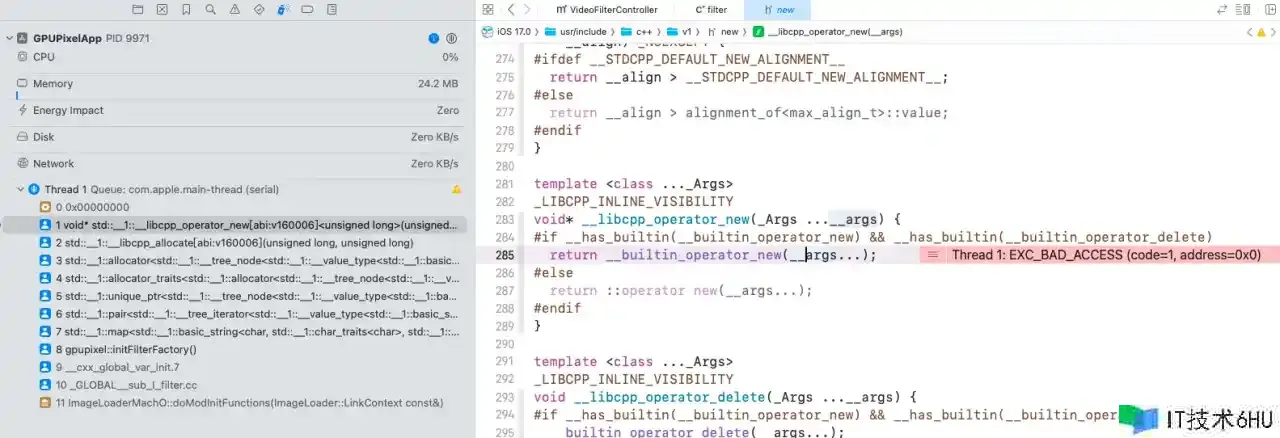Open the Test navigator diamond icon

[x=258, y=10]
